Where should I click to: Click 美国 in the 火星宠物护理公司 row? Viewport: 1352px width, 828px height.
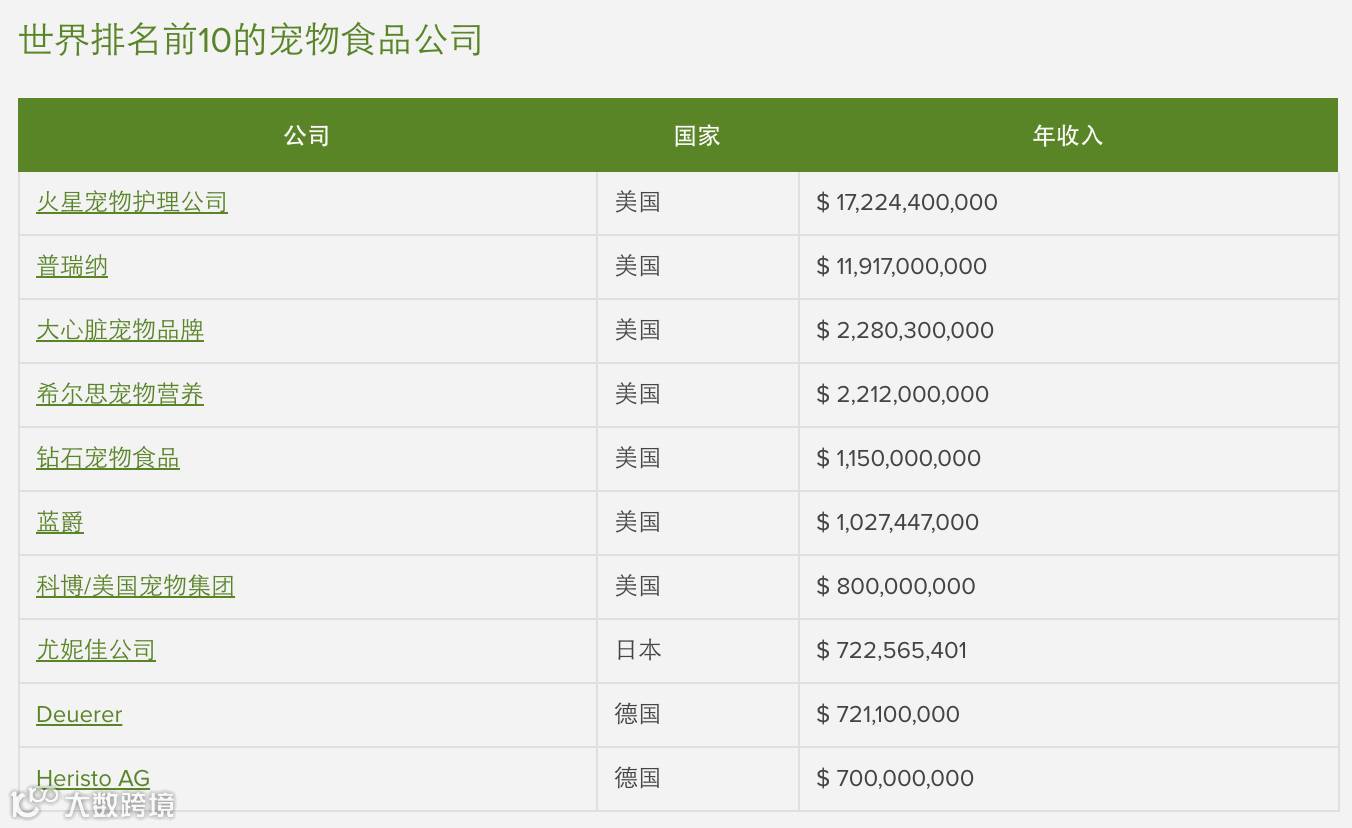coord(638,202)
